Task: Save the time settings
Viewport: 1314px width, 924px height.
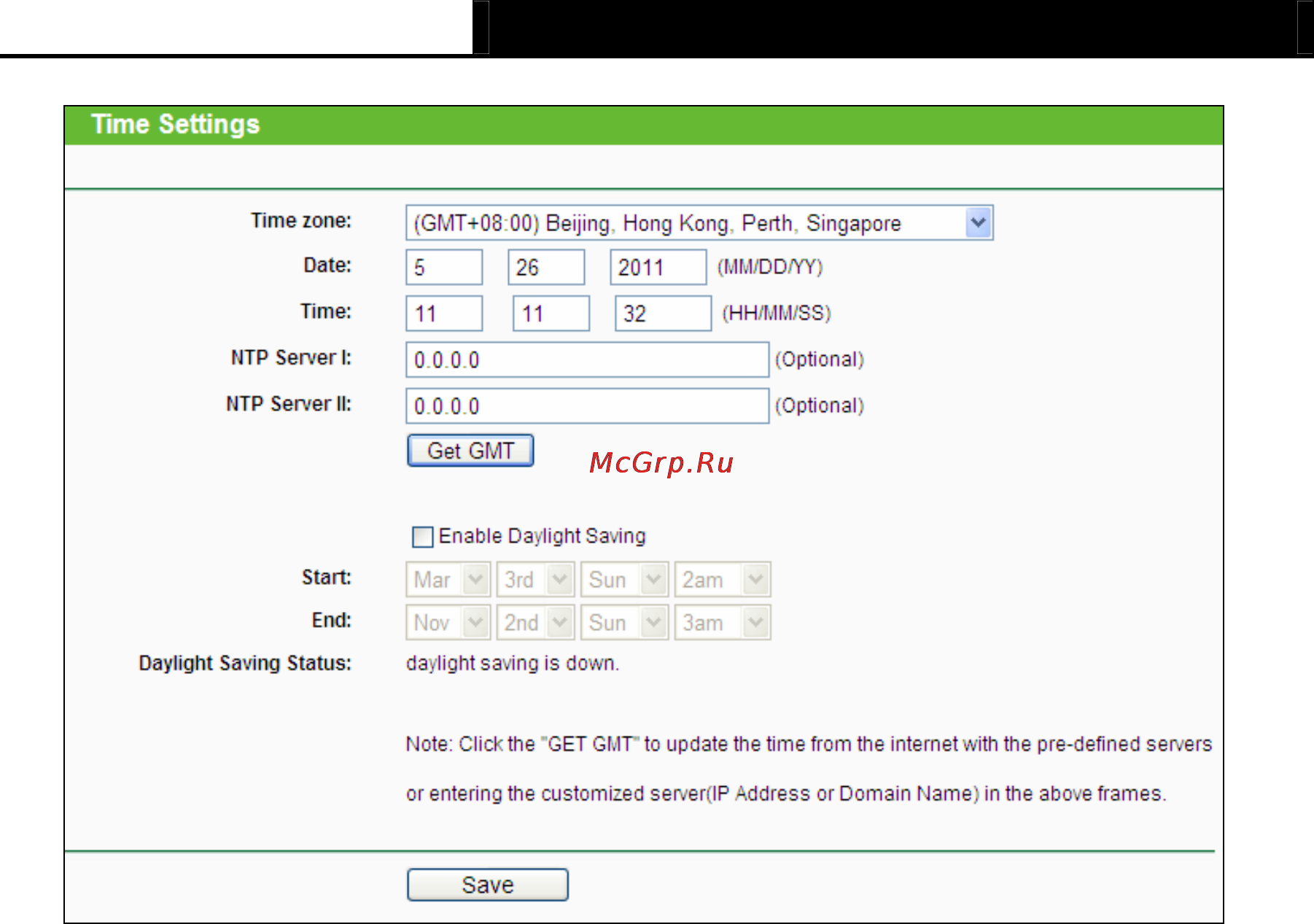Action: [487, 885]
